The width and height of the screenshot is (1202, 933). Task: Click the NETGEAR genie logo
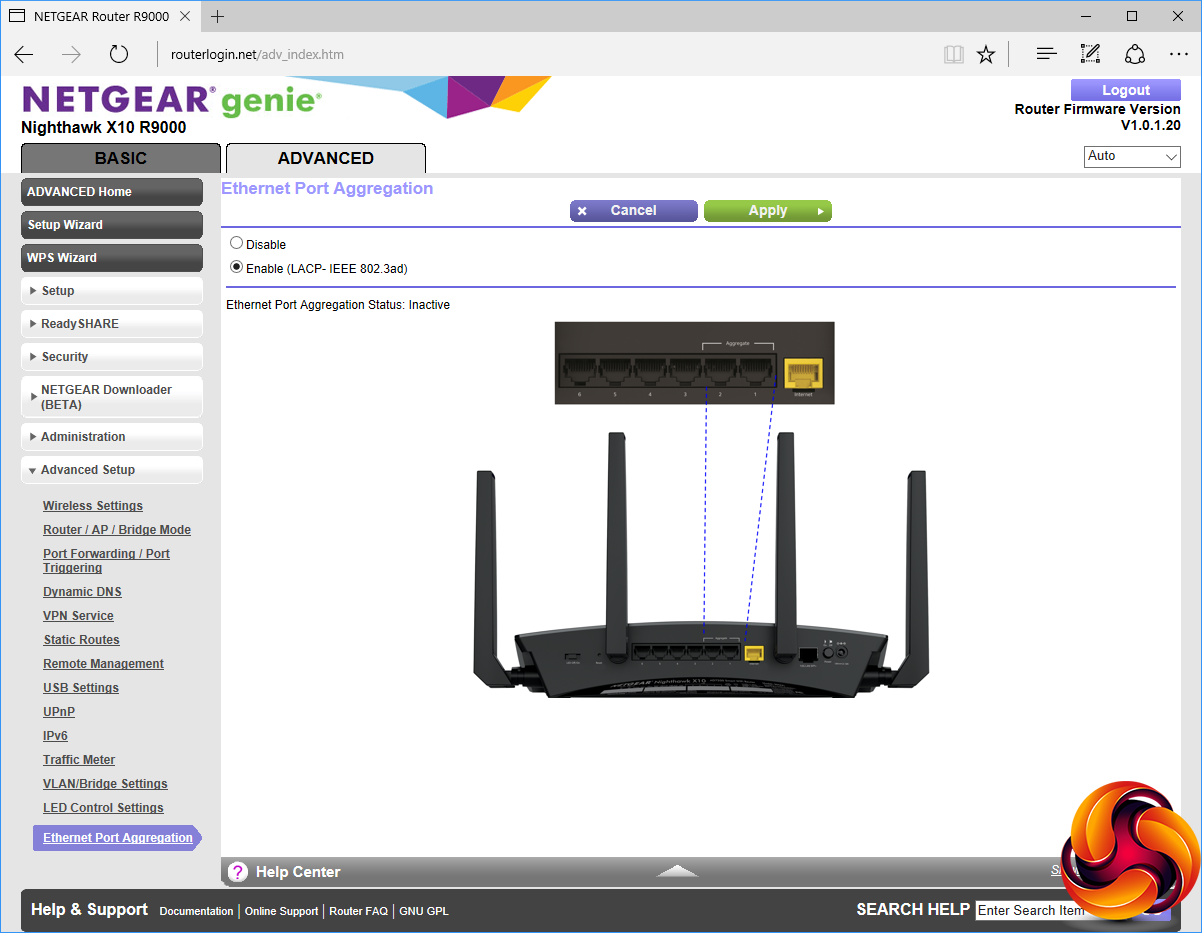tap(171, 100)
